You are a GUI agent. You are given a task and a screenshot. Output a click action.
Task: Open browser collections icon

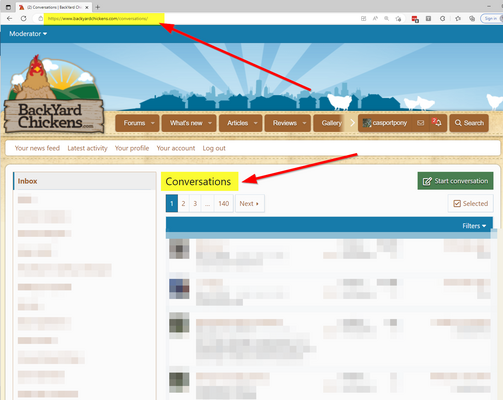(472, 19)
